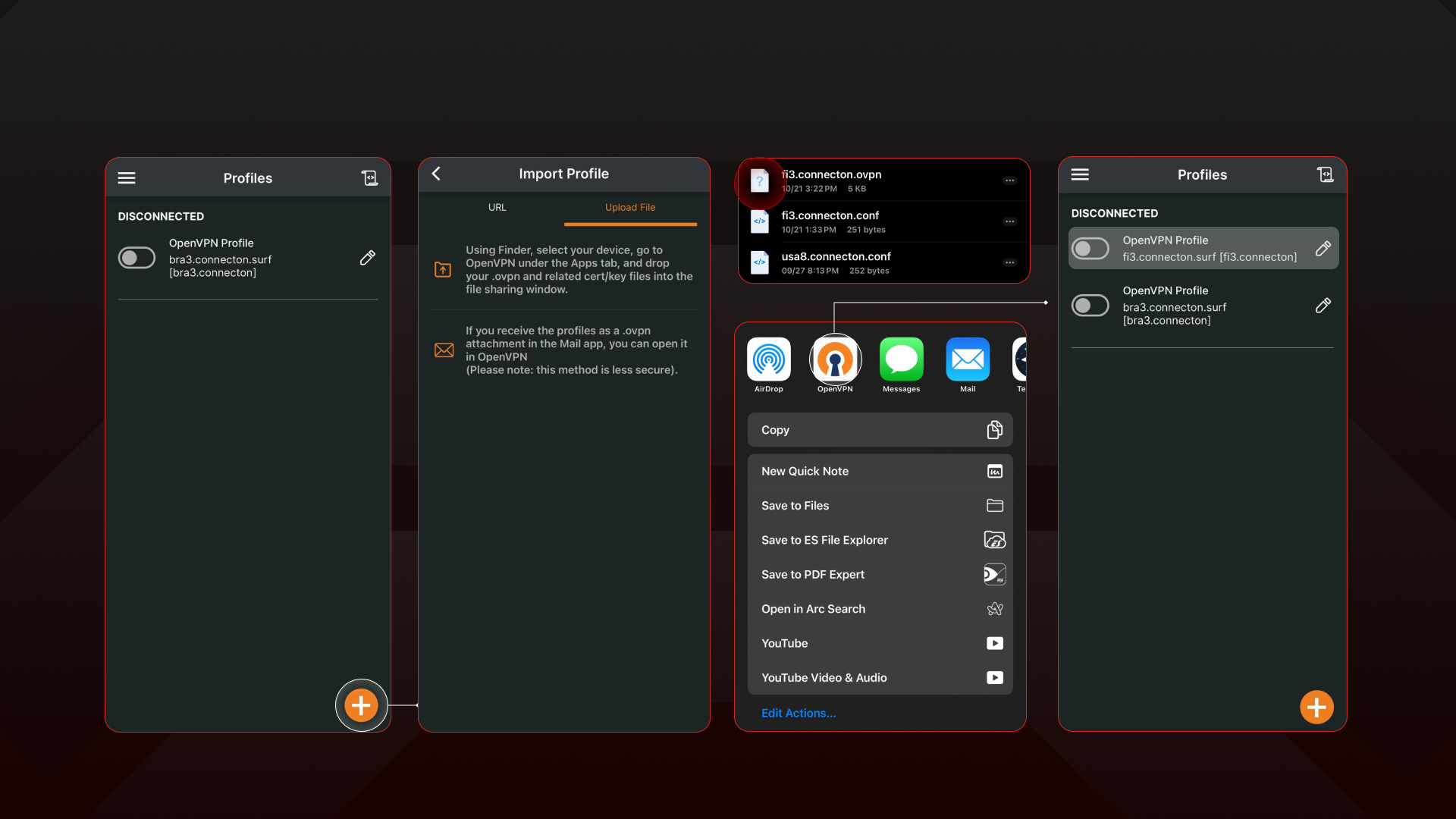The width and height of the screenshot is (1456, 819).
Task: Open the hamburger menu in left Profiles panel
Action: 127,178
